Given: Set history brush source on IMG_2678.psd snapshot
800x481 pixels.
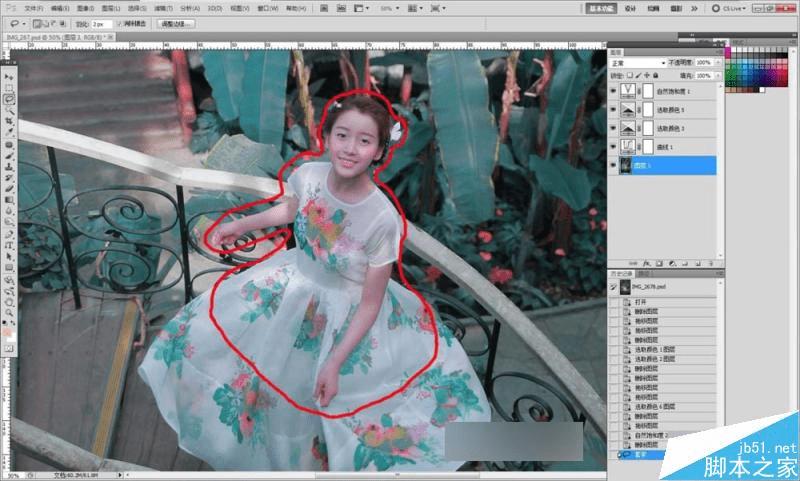Looking at the screenshot, I should [x=613, y=287].
